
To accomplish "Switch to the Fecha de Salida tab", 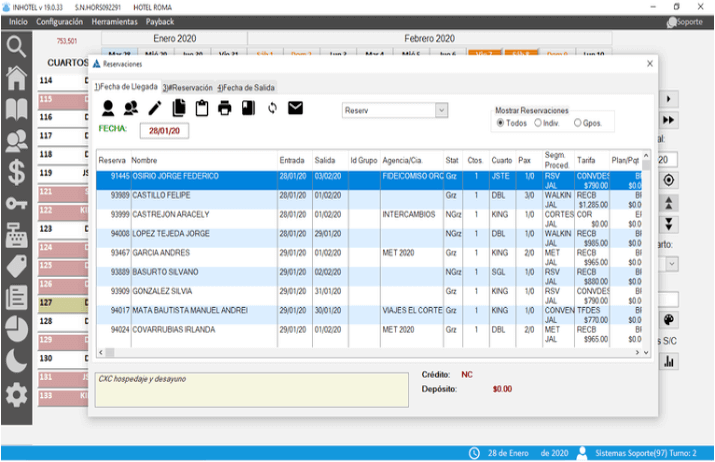I will click(x=247, y=88).
